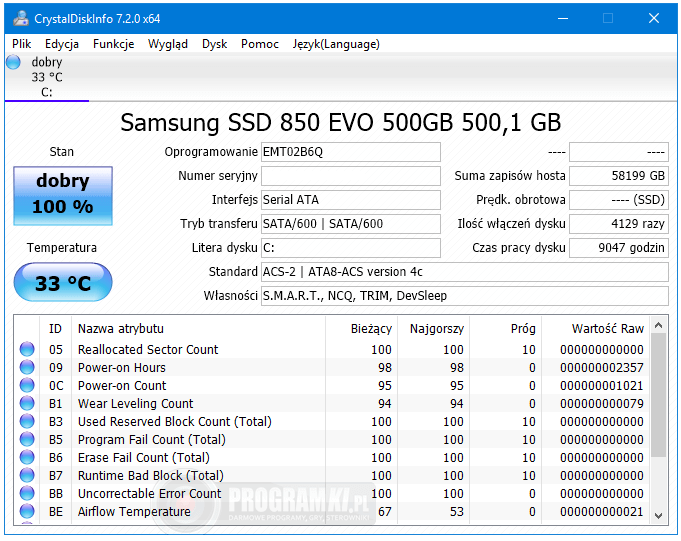Select Erase Fail Count (Total) name

144,458
